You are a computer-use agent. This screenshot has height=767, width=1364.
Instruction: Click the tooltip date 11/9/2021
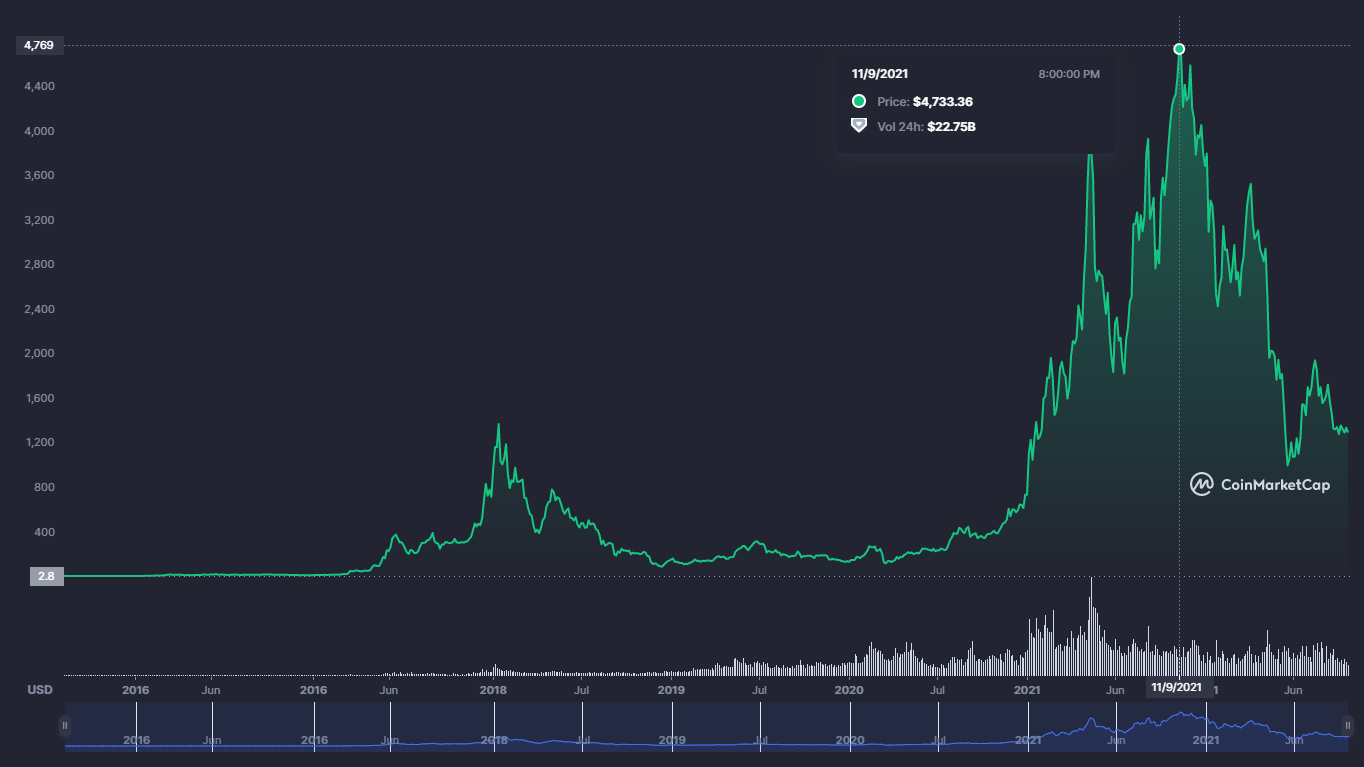point(880,74)
